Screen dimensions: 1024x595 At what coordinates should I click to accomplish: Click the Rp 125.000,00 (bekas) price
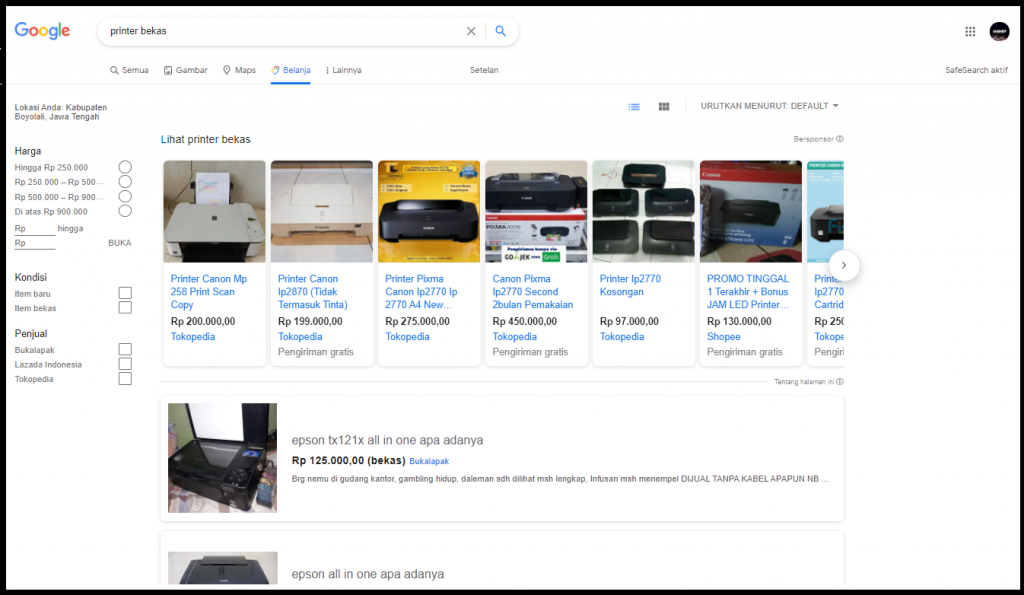click(x=349, y=460)
